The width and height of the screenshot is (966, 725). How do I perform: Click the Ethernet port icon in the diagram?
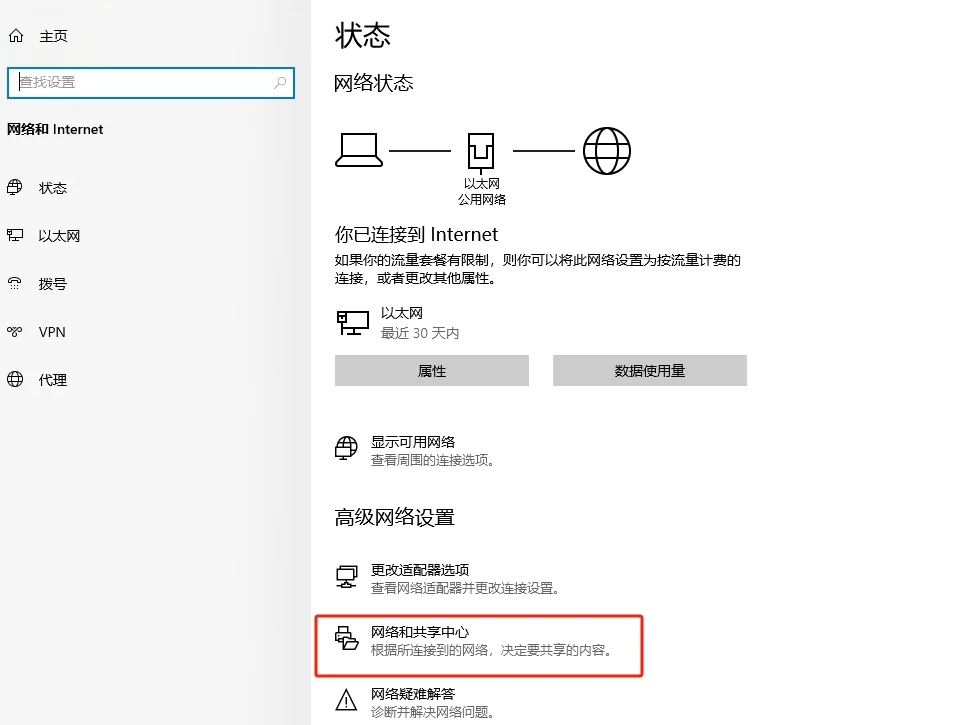(481, 152)
